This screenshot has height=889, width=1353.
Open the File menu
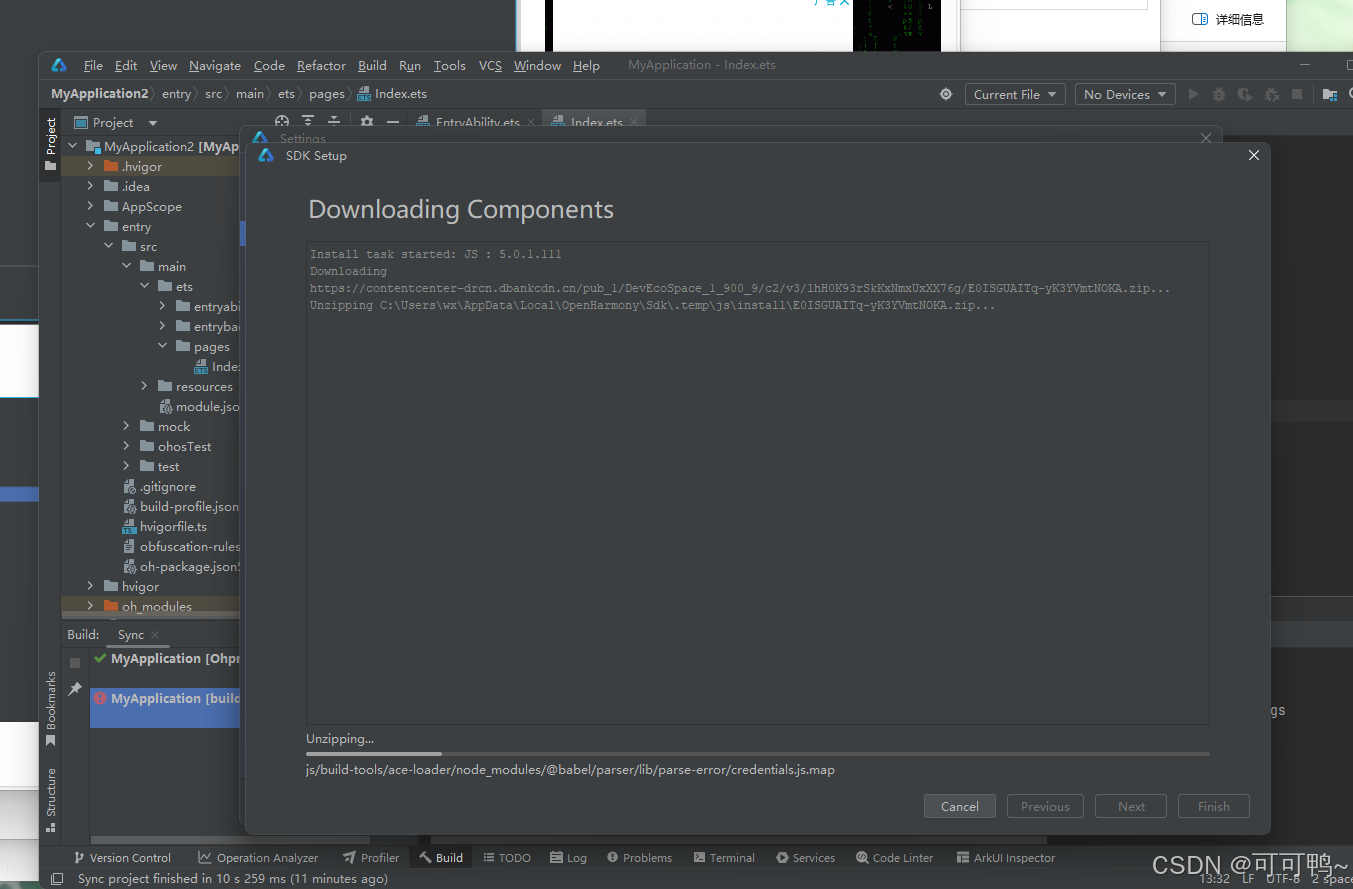pos(93,65)
